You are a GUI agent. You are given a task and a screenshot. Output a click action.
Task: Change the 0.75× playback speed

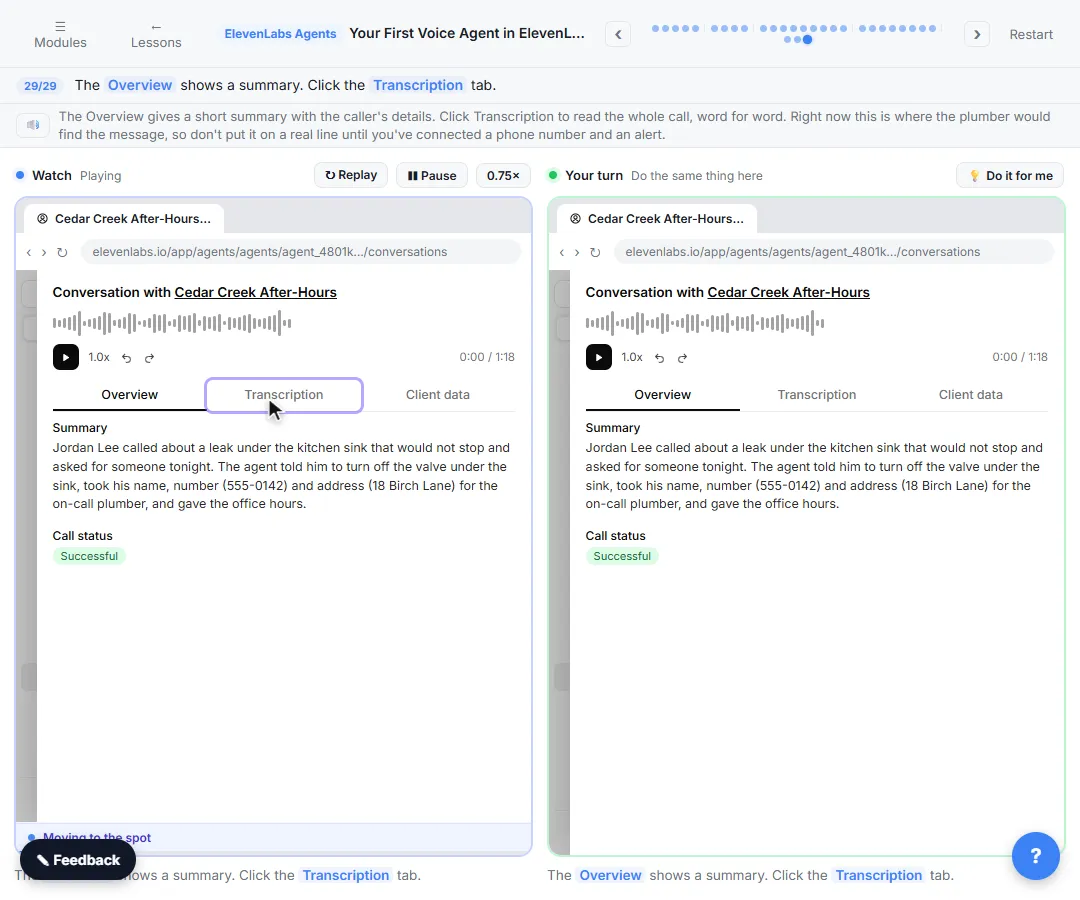coord(503,176)
